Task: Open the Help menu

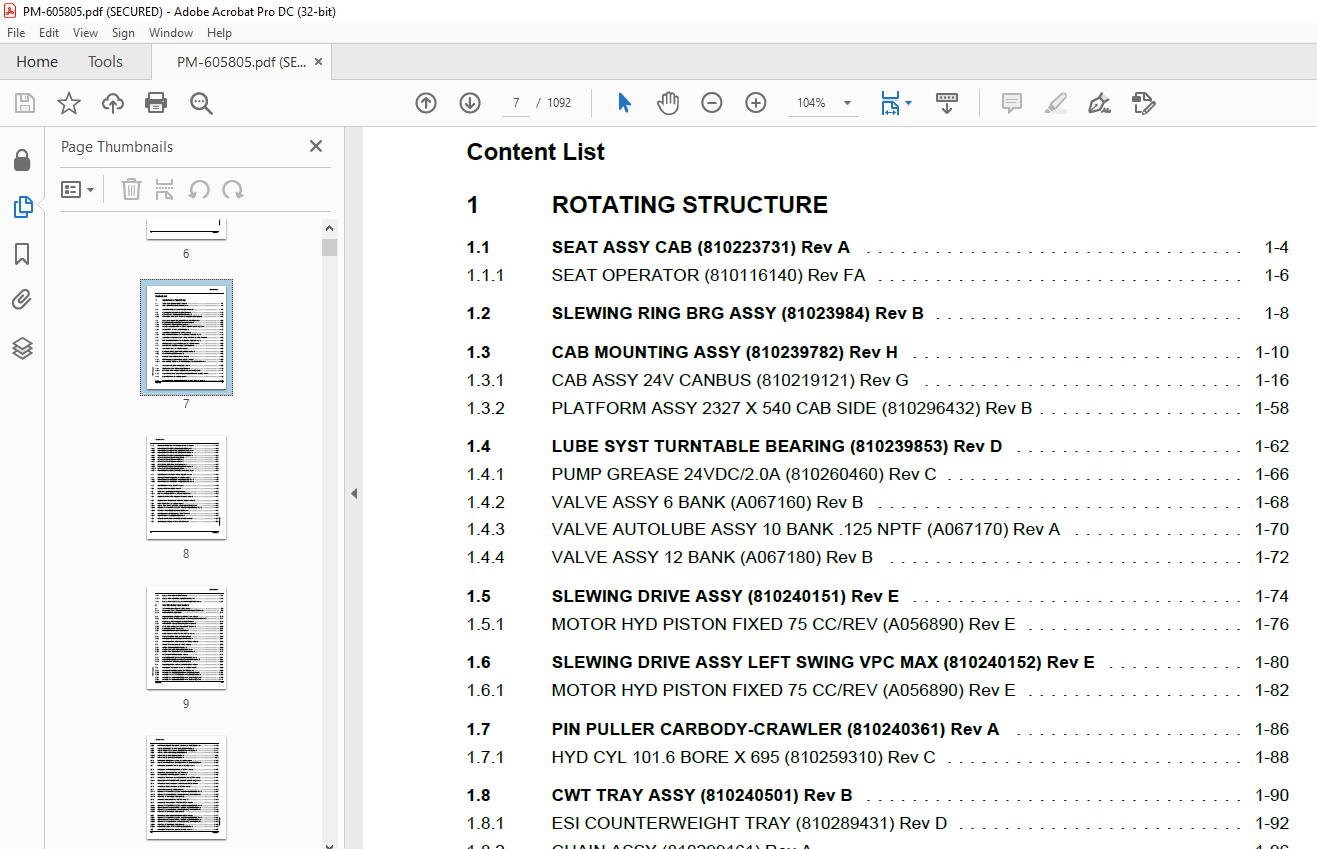Action: 219,33
